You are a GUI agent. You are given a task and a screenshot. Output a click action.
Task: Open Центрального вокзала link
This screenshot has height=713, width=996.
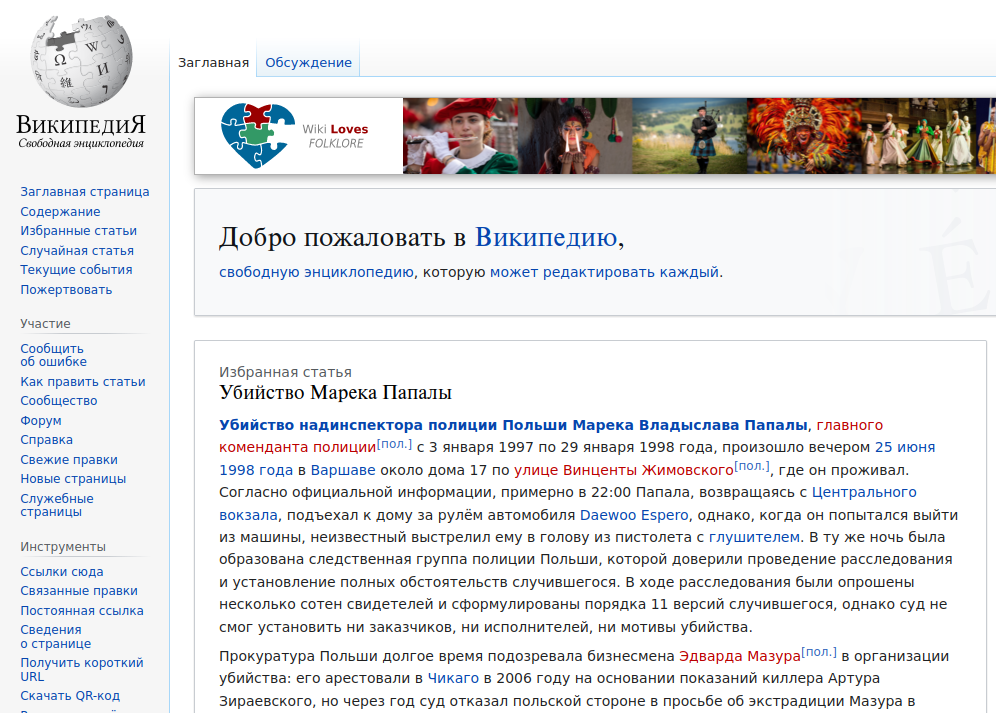coord(864,492)
